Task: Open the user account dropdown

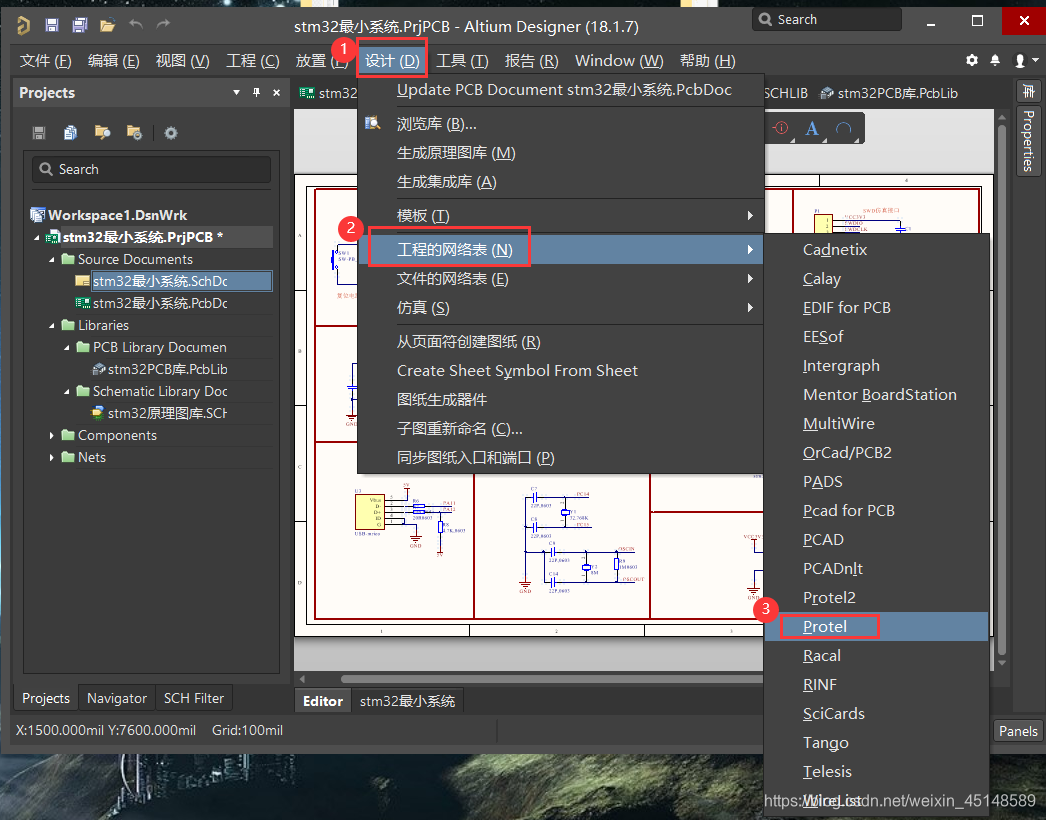Action: 1023,61
